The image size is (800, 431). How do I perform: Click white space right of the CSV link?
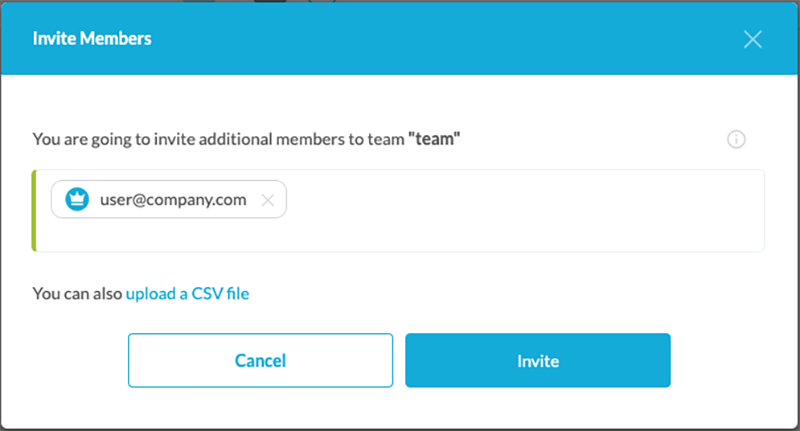(x=500, y=294)
